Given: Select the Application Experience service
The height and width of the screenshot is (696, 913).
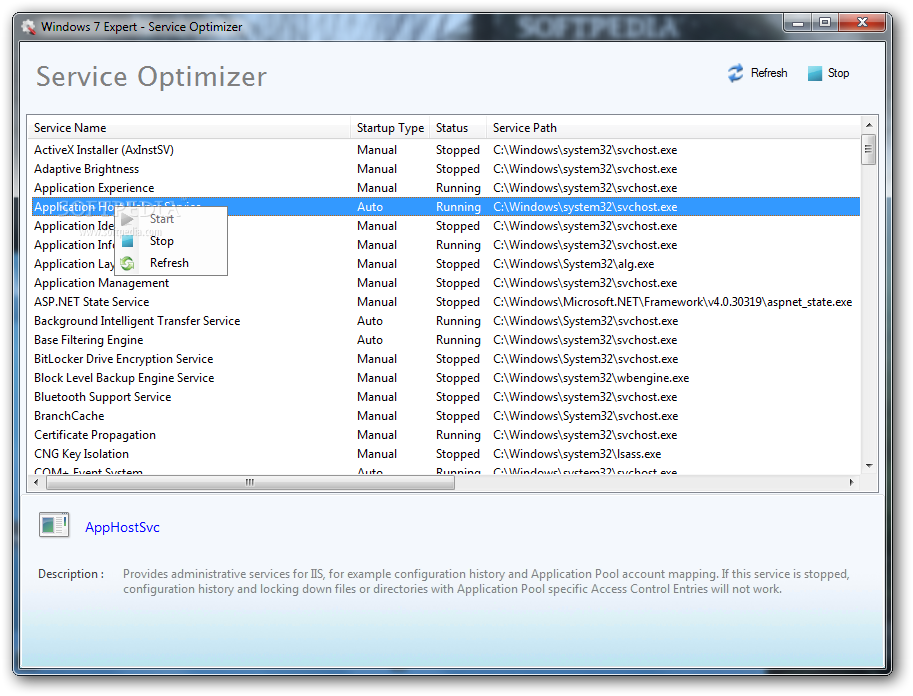Looking at the screenshot, I should [x=445, y=188].
